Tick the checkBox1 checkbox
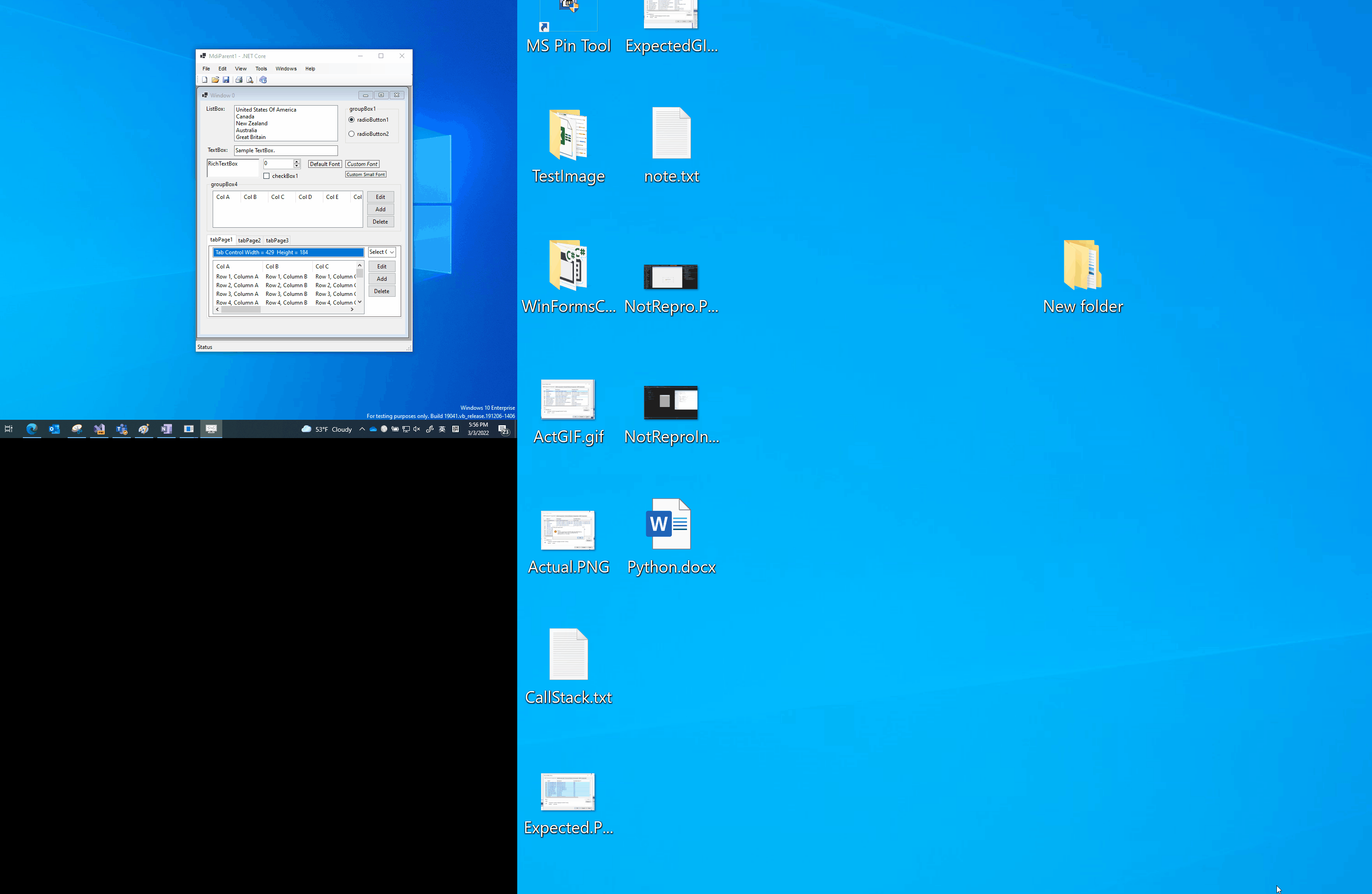This screenshot has width=1372, height=894. 266,176
